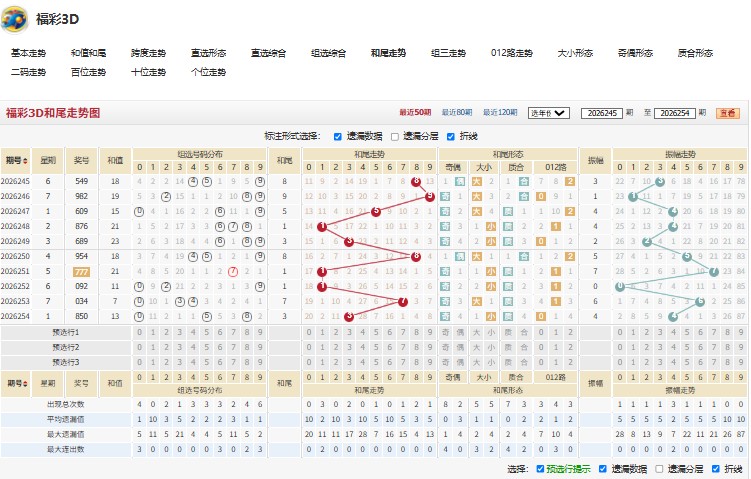Click the highlighted 777 prize number
Screen dimensions: 751x479
point(81,272)
